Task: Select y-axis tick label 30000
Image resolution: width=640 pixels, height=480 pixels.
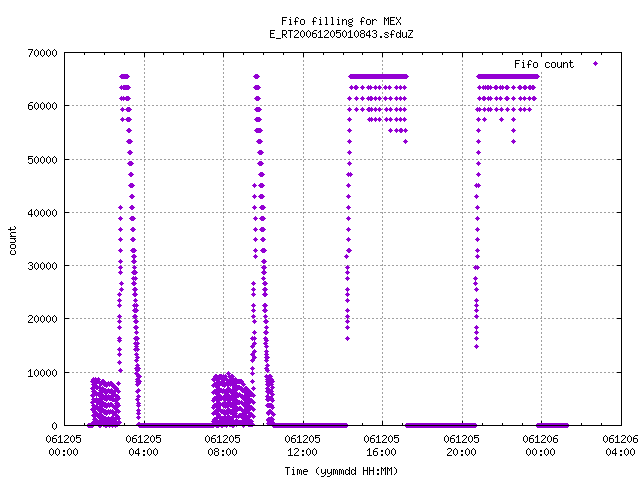Action: (x=42, y=266)
